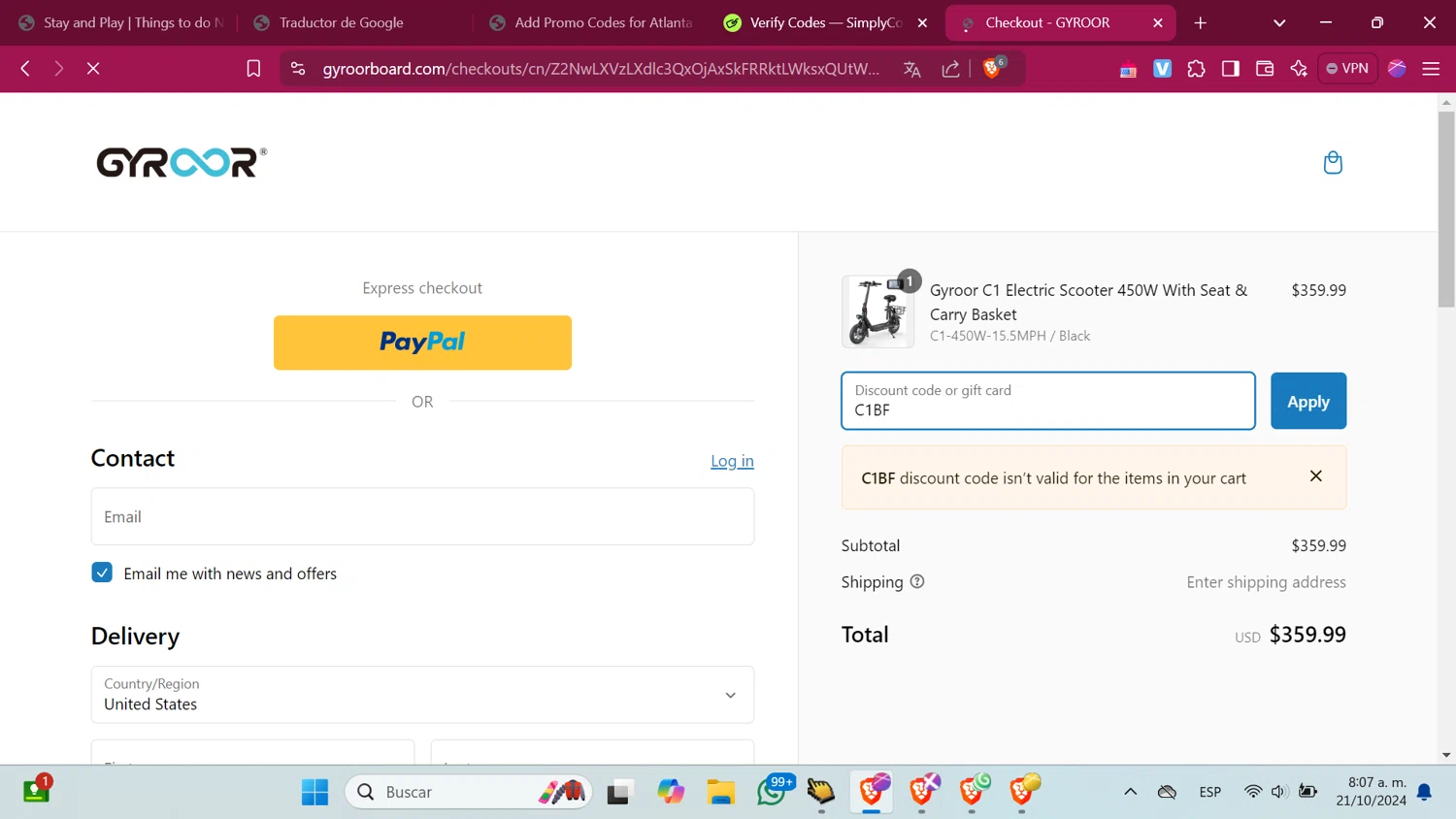
Task: Focus the Email input field
Action: pos(422,516)
